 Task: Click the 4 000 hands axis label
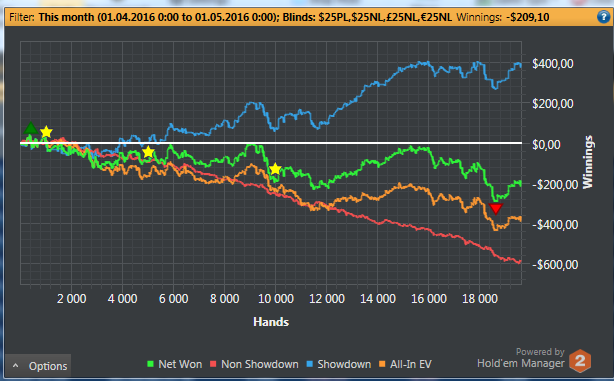click(x=123, y=299)
